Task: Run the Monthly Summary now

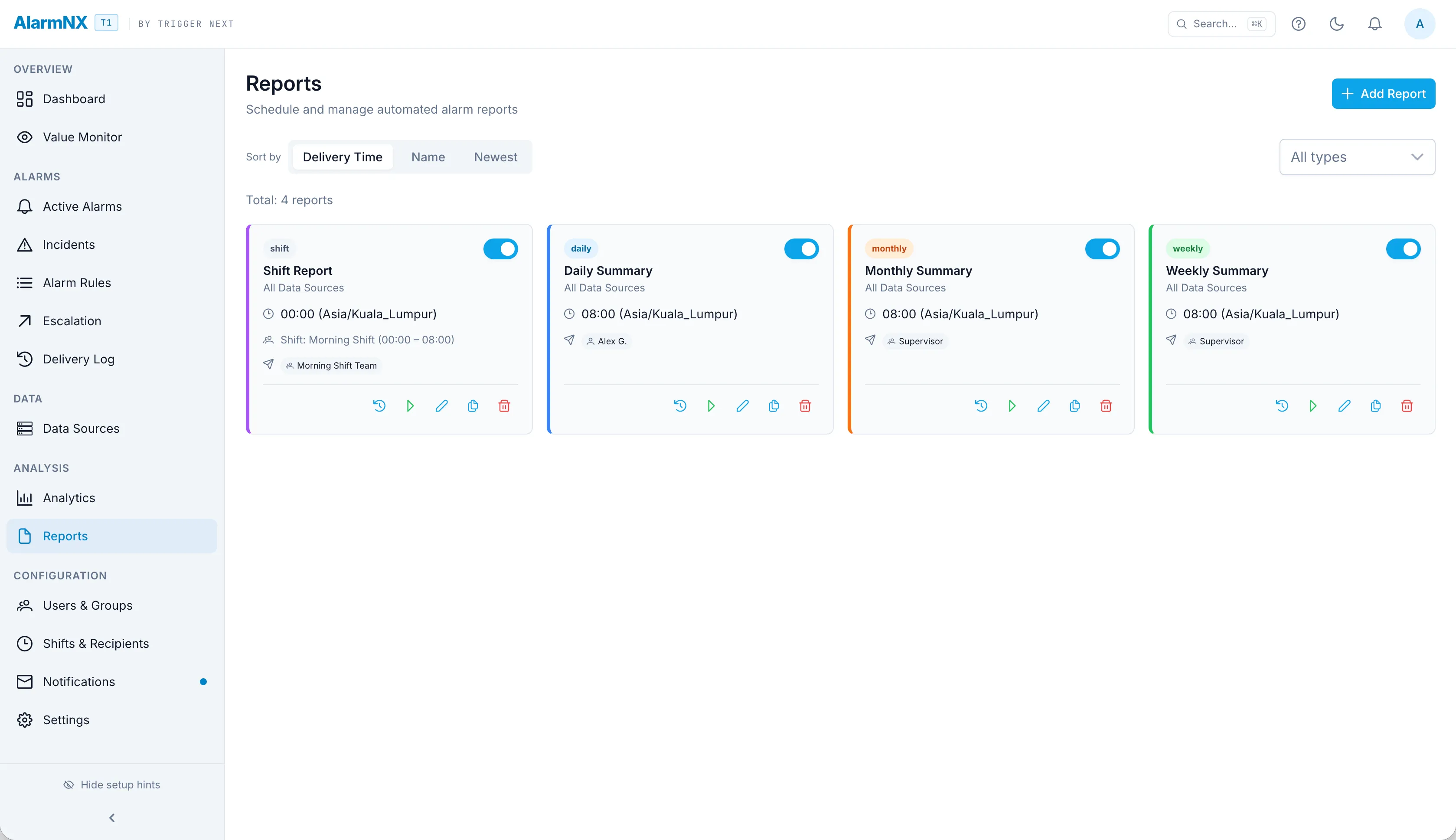Action: (1012, 406)
